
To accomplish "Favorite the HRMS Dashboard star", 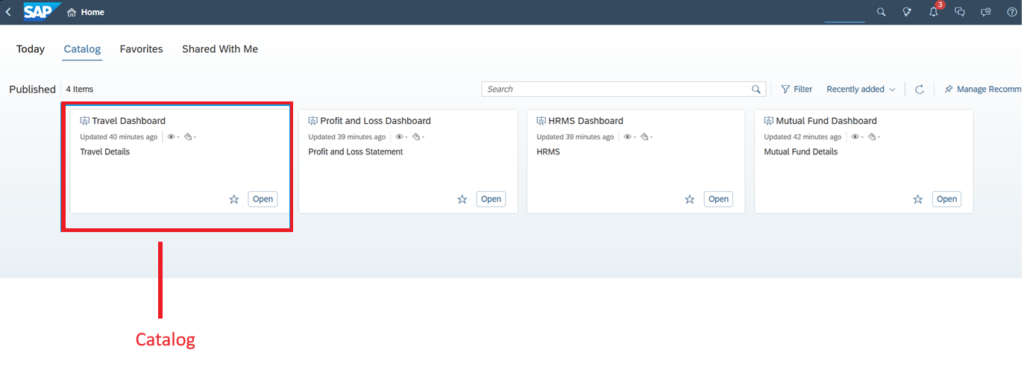I will tap(690, 199).
